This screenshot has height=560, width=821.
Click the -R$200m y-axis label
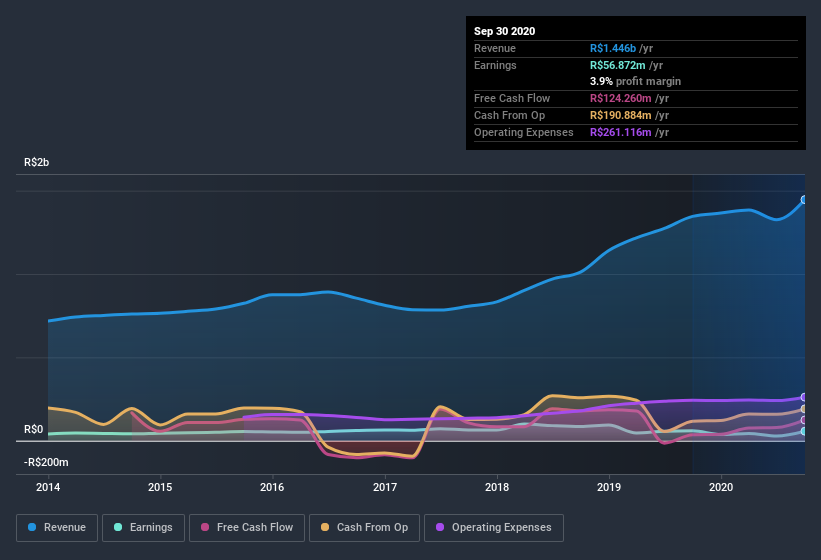point(46,462)
